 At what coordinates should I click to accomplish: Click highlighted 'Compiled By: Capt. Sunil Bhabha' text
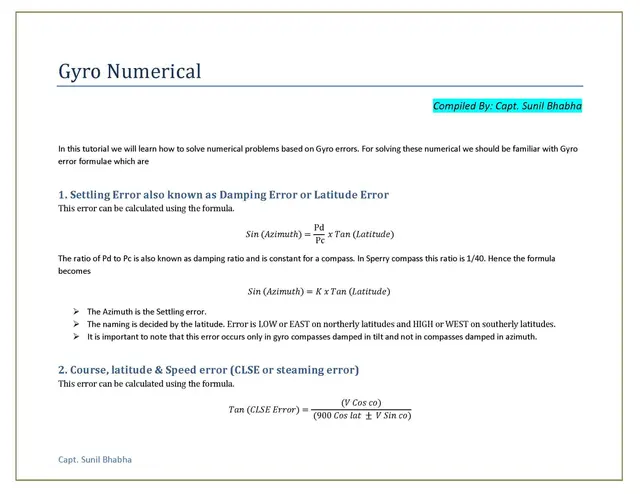coord(507,106)
